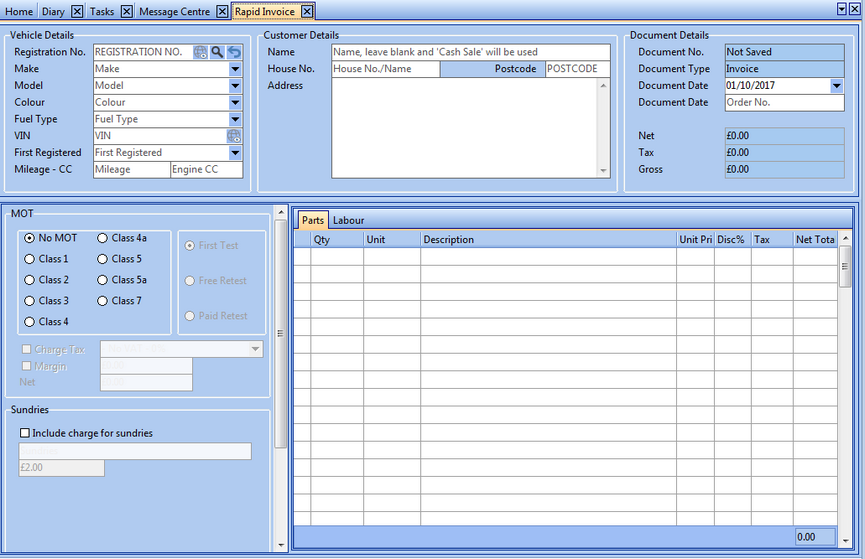Image resolution: width=865 pixels, height=559 pixels.
Task: Close the Rapid Invoice tab
Action: [307, 11]
